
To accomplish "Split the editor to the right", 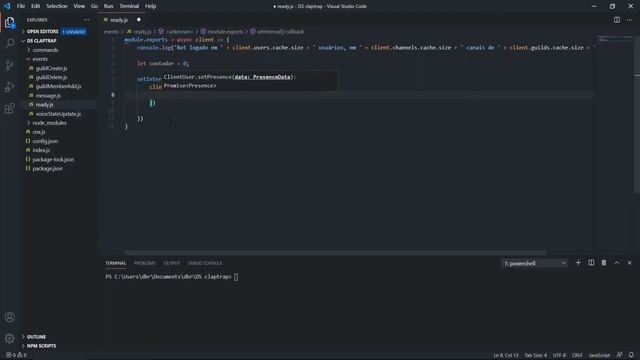I will pos(617,20).
